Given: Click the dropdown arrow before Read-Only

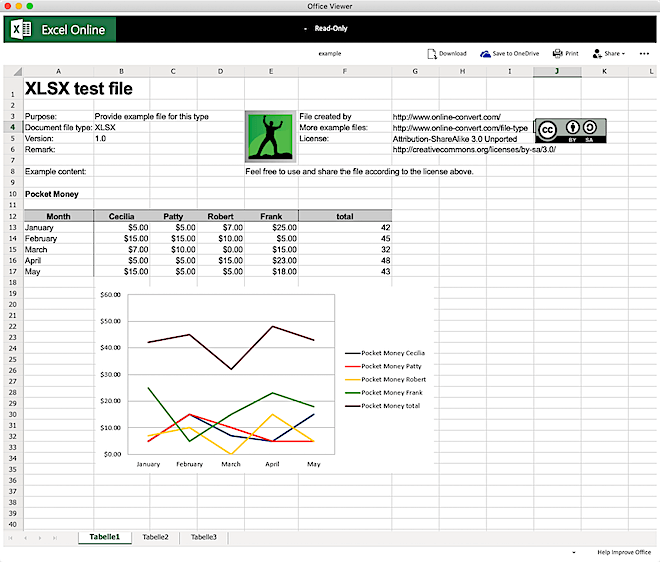Looking at the screenshot, I should pos(305,29).
